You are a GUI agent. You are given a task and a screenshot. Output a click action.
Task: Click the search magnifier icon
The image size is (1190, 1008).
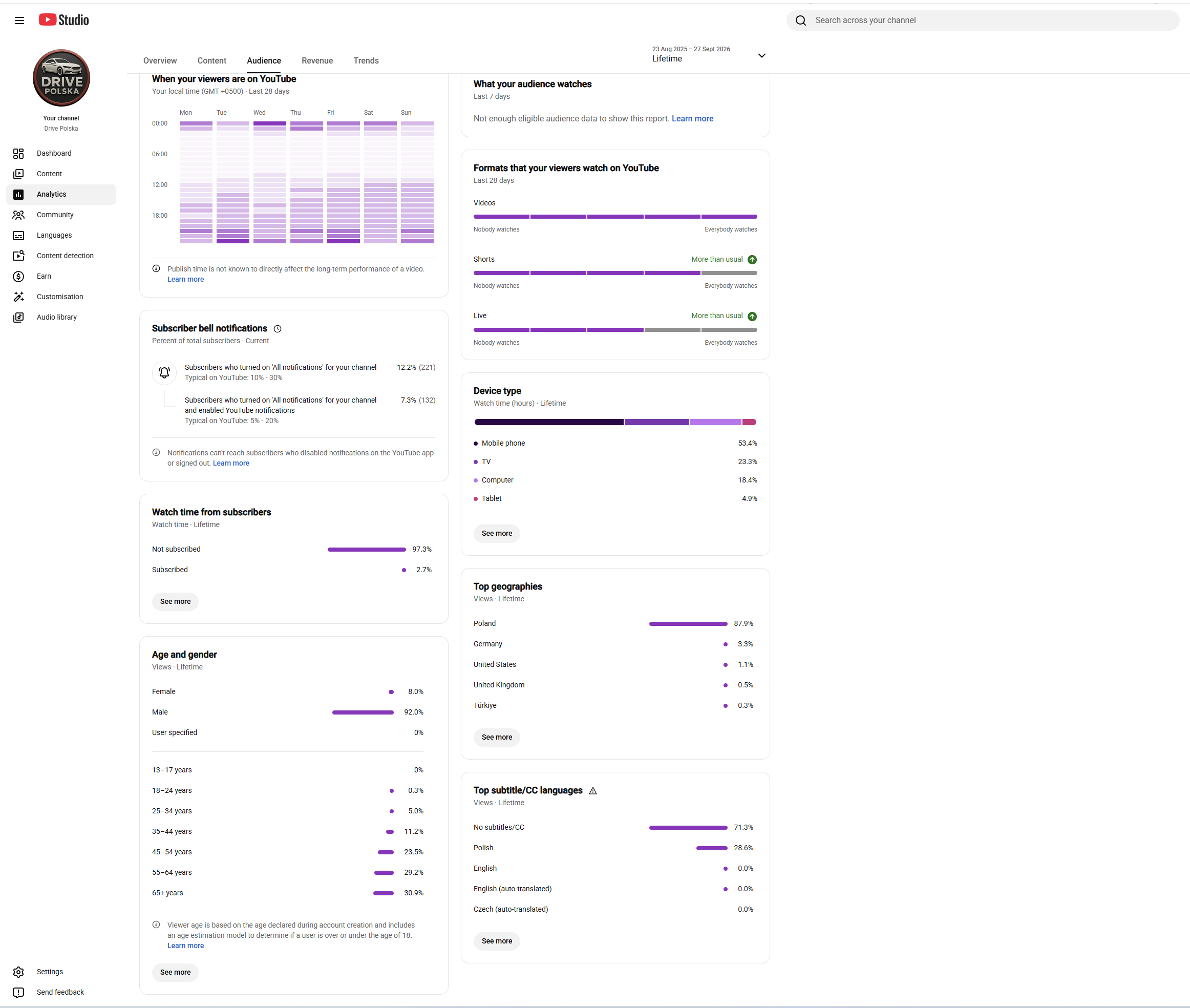point(800,20)
